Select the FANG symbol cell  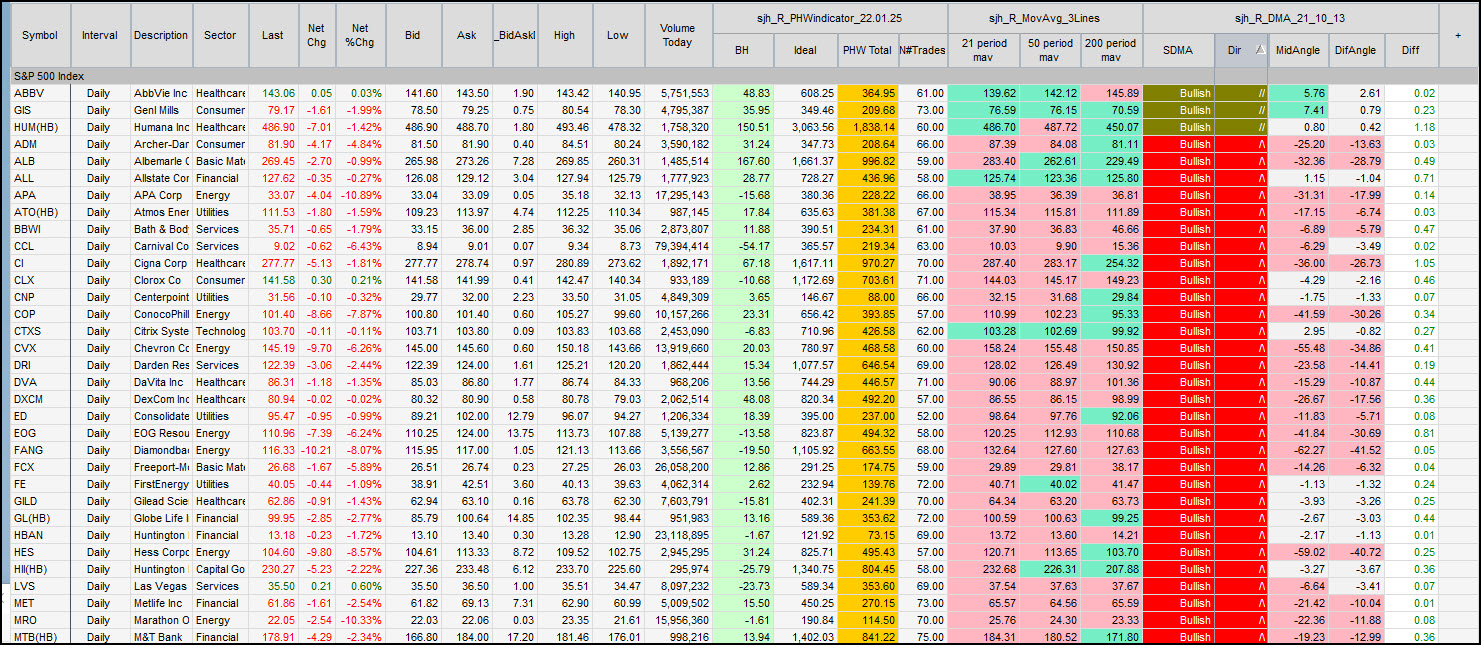tap(40, 450)
